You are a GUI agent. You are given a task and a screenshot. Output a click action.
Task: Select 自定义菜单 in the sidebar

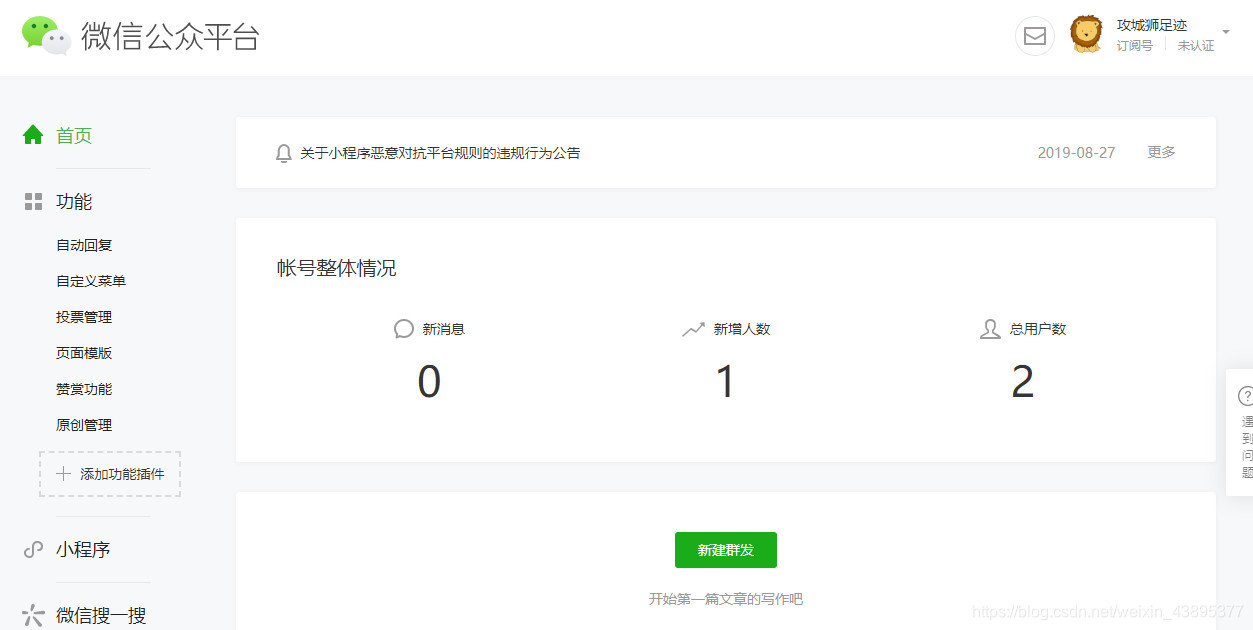(x=91, y=281)
